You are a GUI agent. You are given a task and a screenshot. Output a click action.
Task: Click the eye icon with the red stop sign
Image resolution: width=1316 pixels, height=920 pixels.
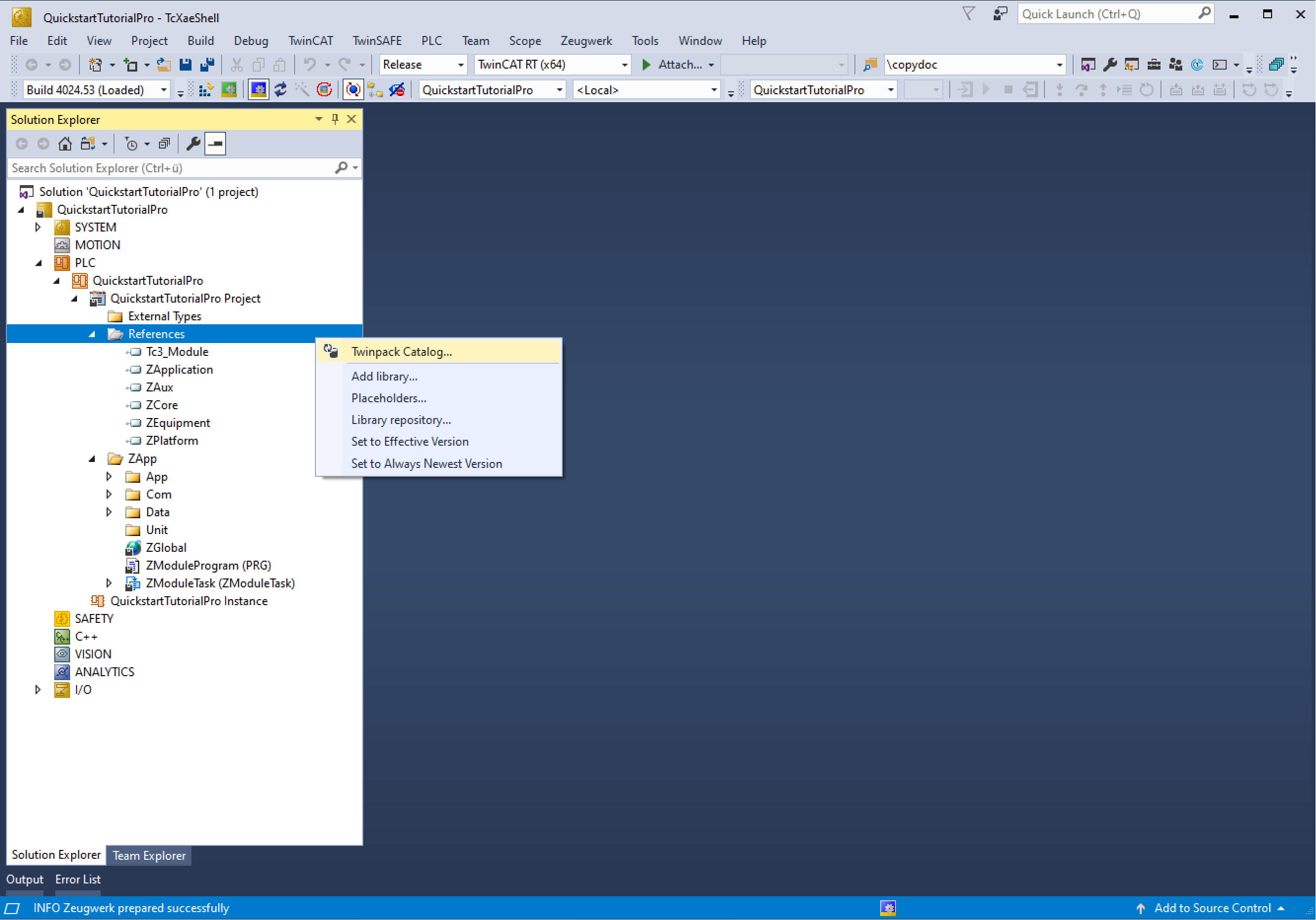click(x=397, y=90)
